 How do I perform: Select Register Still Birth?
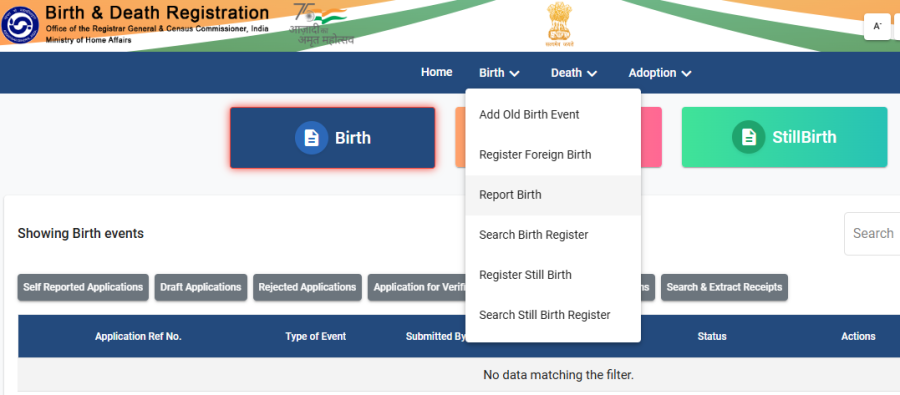pyautogui.click(x=553, y=275)
